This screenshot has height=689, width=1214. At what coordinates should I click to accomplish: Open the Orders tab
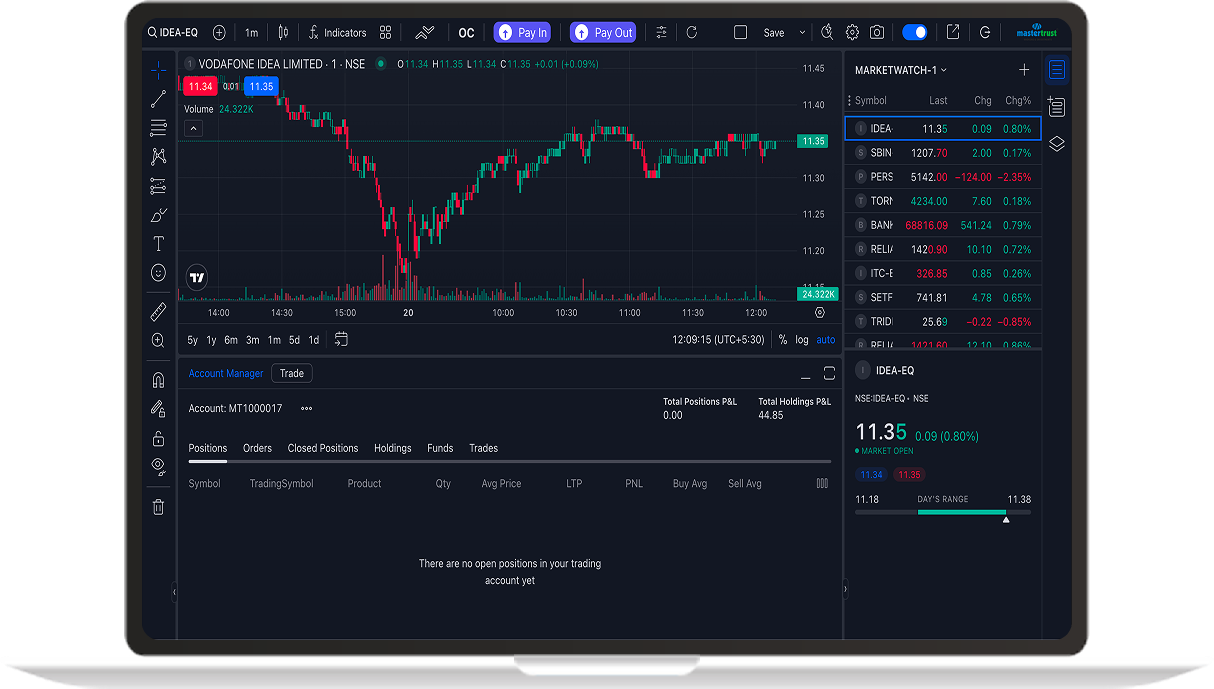pos(257,448)
